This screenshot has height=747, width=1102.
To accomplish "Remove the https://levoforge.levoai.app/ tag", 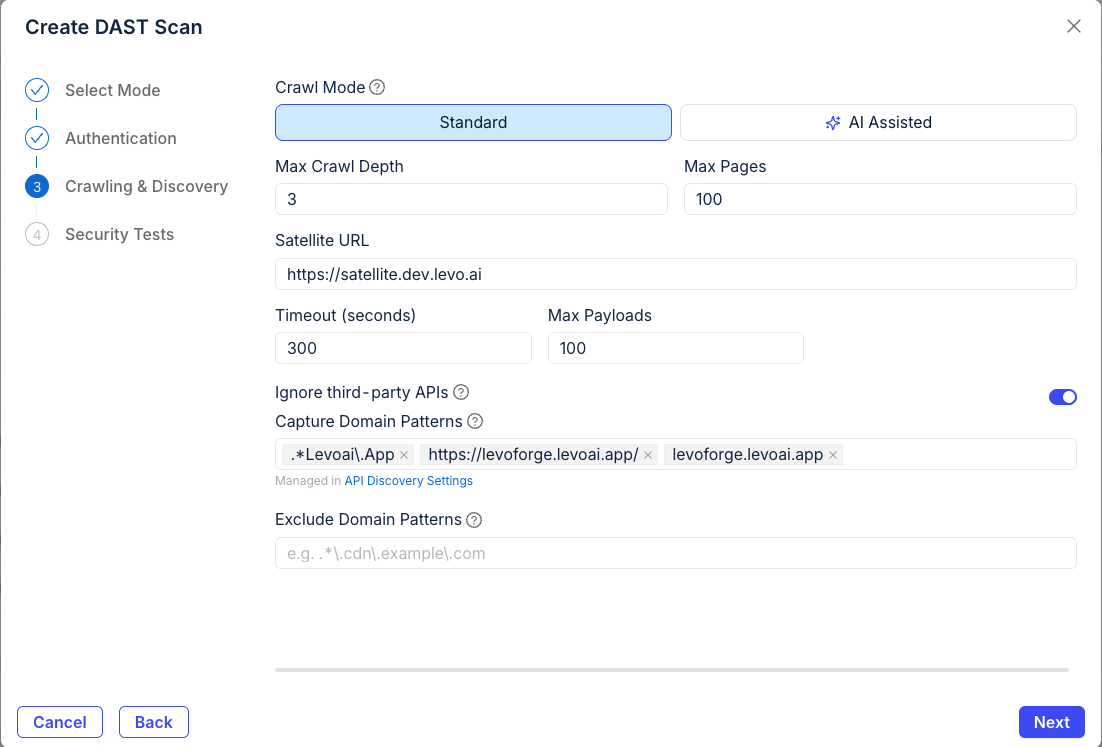I will tap(648, 455).
